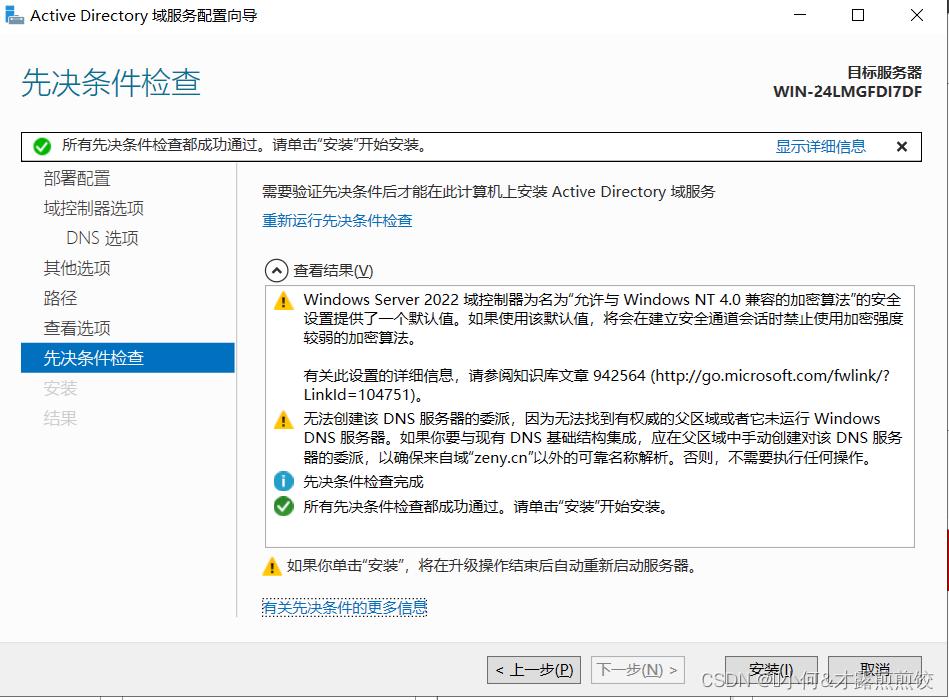Go to DNS 选项 step
Screen dimensions: 949x700
coord(102,238)
